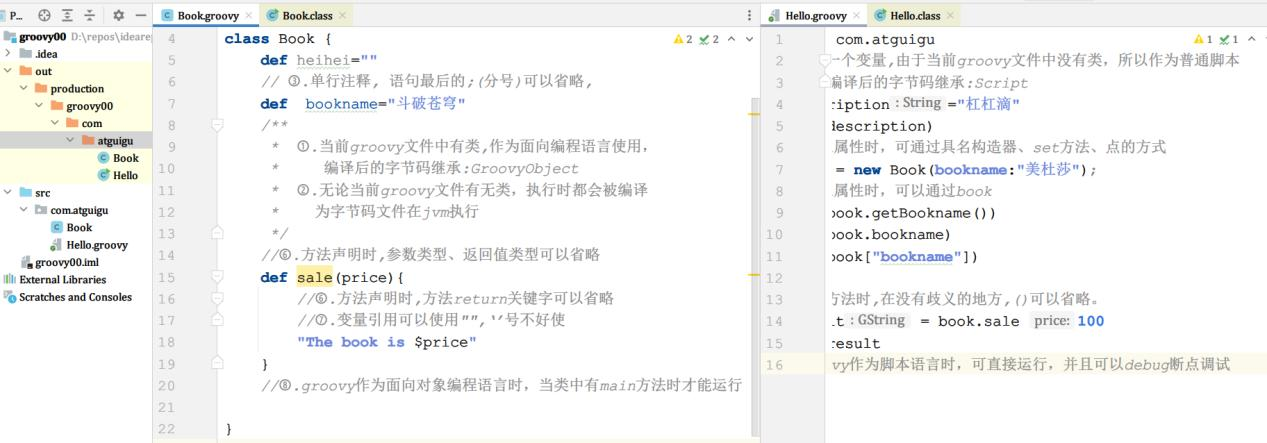This screenshot has height=443, width=1267.
Task: Click the "The book is $price" string
Action: (387, 342)
